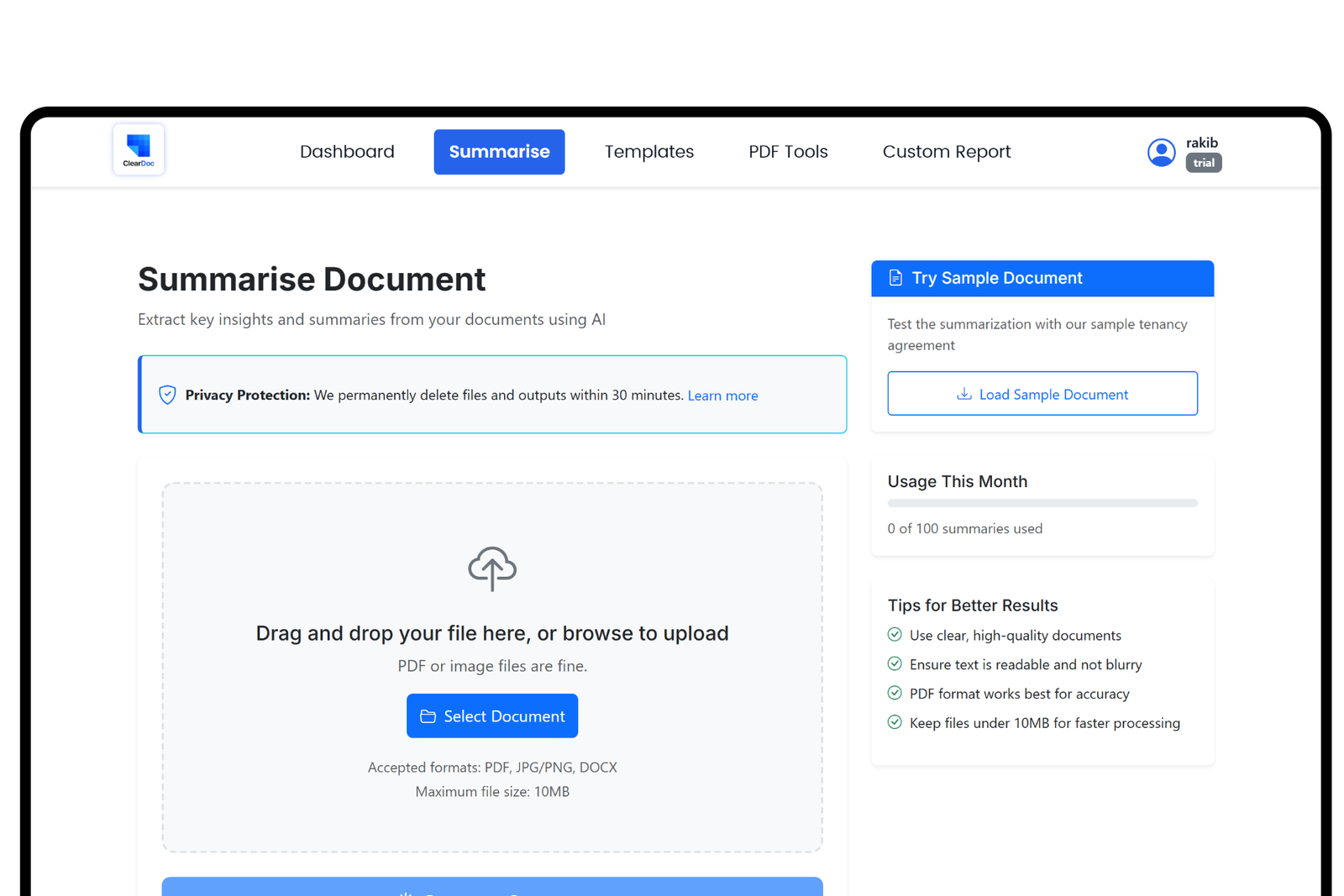Screen dimensions: 1344x896
Task: Go to the Templates tab
Action: pos(649,152)
